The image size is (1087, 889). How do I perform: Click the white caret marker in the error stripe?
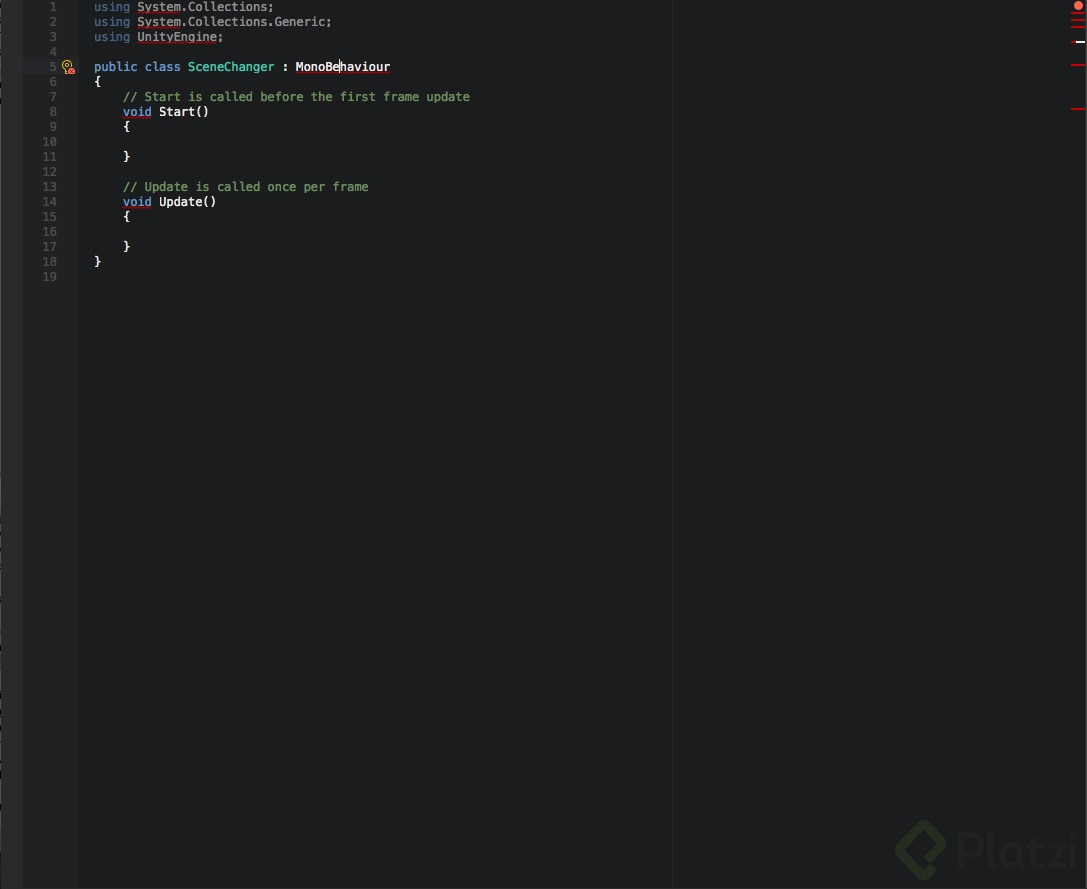pos(1080,42)
